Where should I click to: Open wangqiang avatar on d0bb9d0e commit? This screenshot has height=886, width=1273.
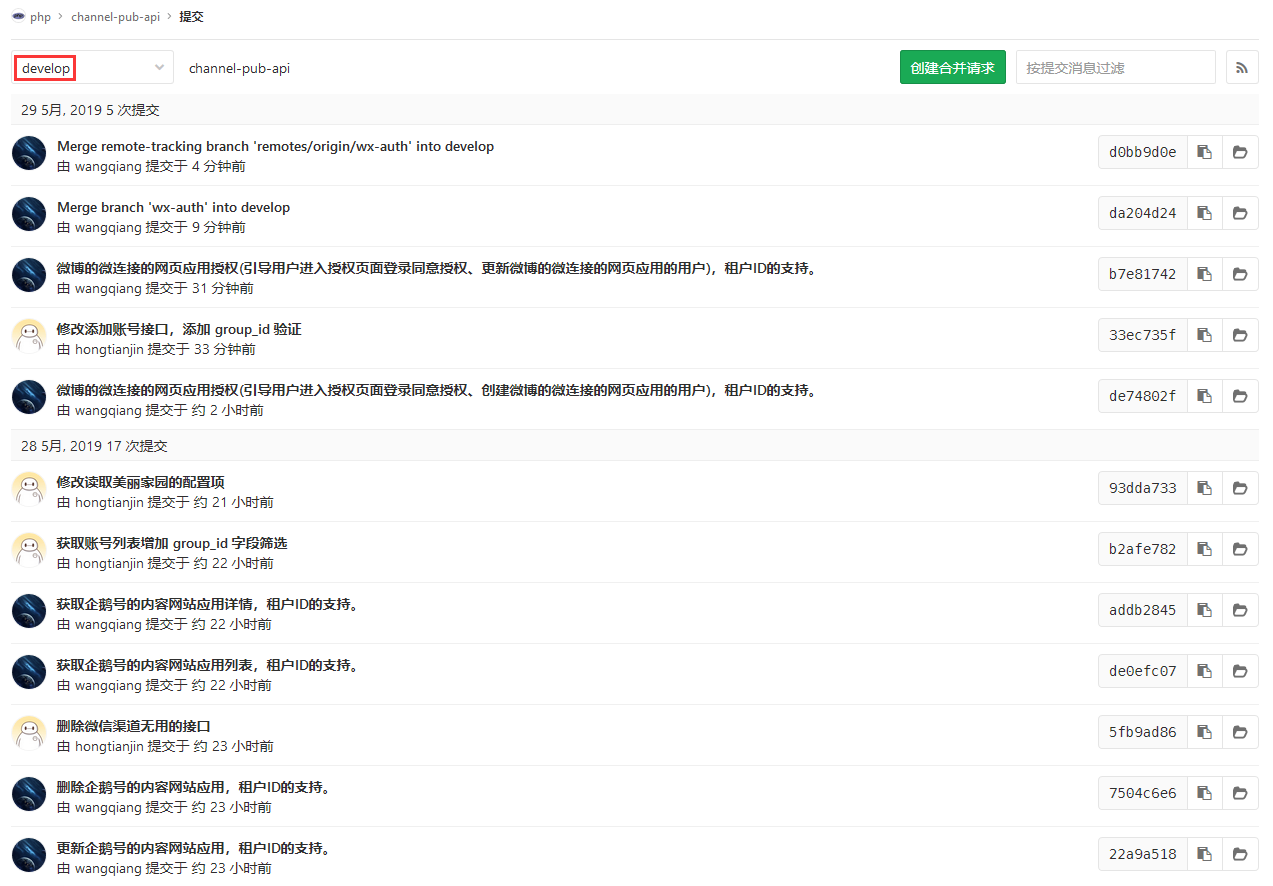[x=29, y=153]
